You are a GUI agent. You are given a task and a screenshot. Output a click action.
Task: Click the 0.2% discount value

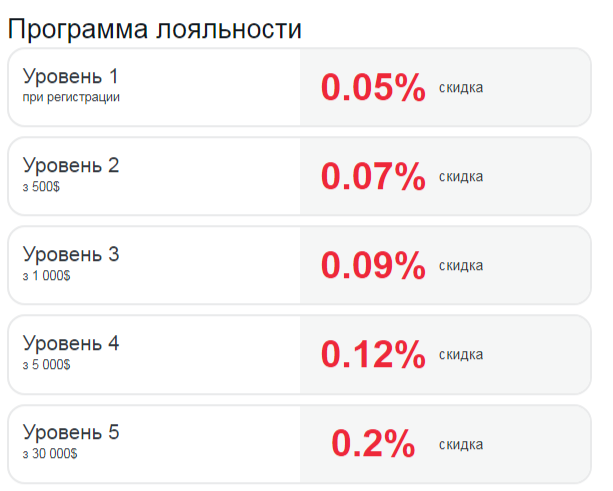(373, 443)
